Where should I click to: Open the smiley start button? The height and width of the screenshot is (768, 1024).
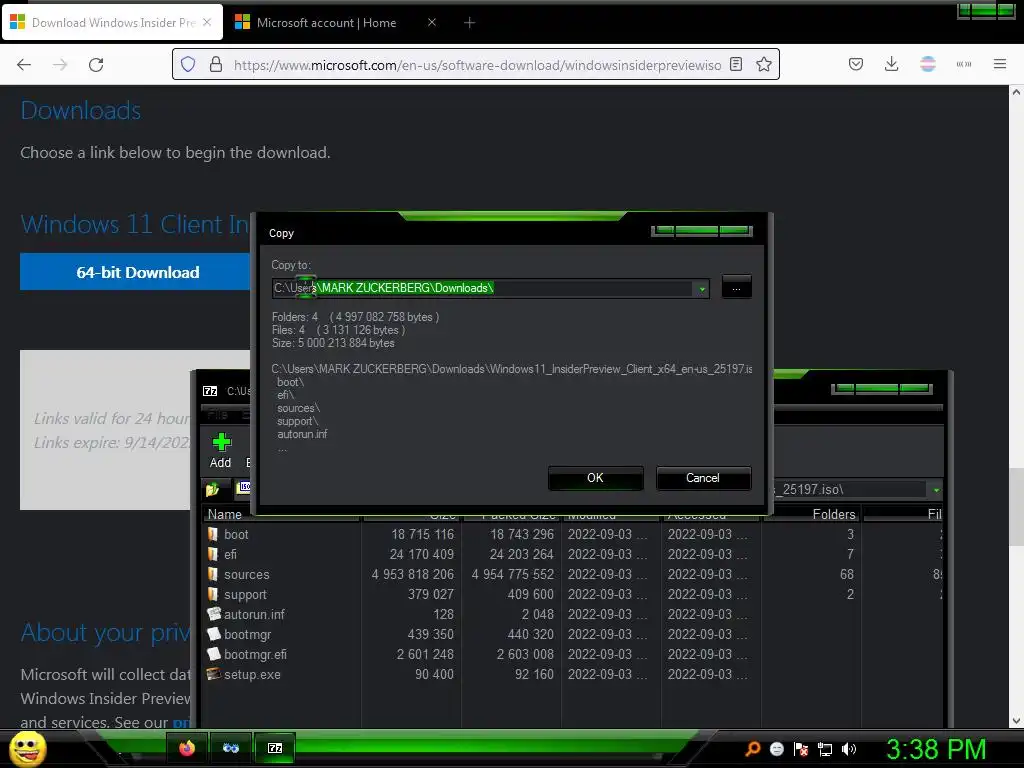[27, 748]
